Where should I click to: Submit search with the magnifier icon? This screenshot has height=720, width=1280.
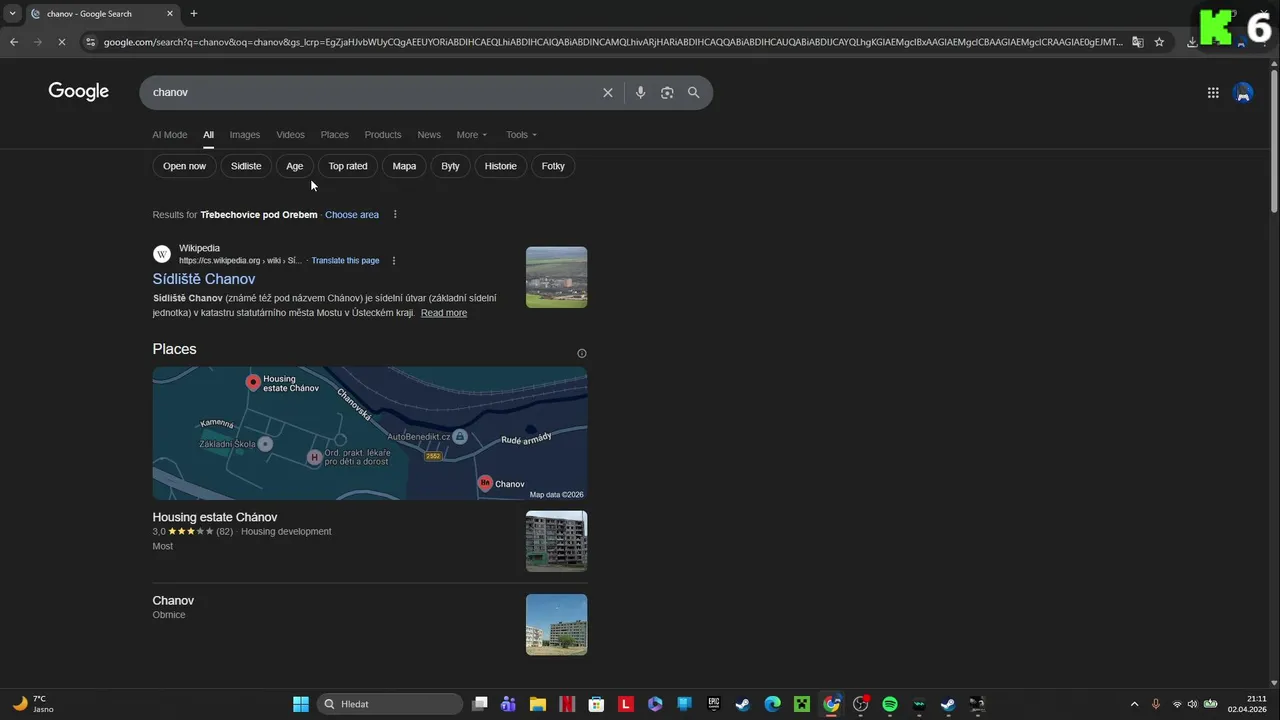tap(694, 92)
